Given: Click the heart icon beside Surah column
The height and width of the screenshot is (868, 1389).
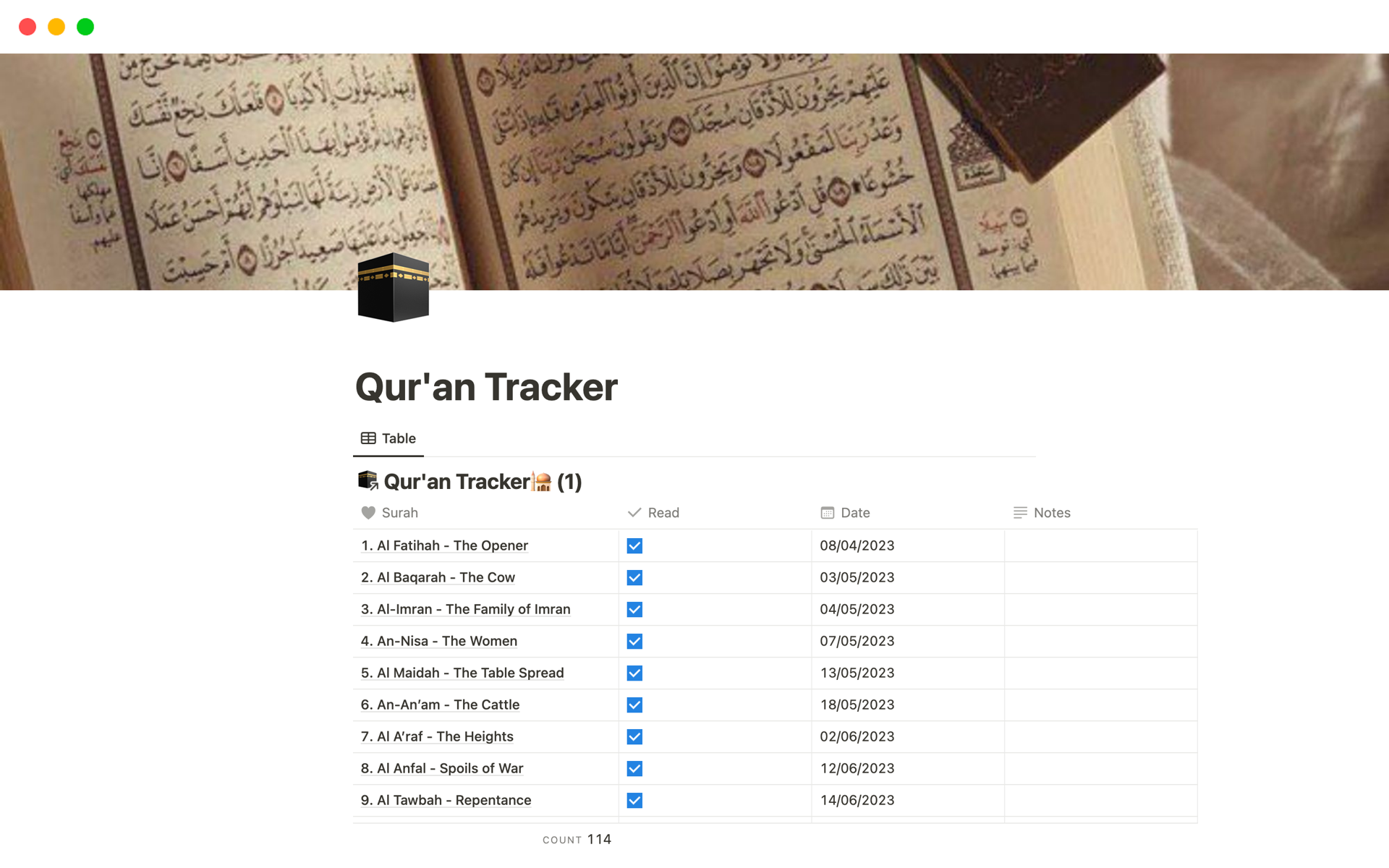Looking at the screenshot, I should (368, 513).
